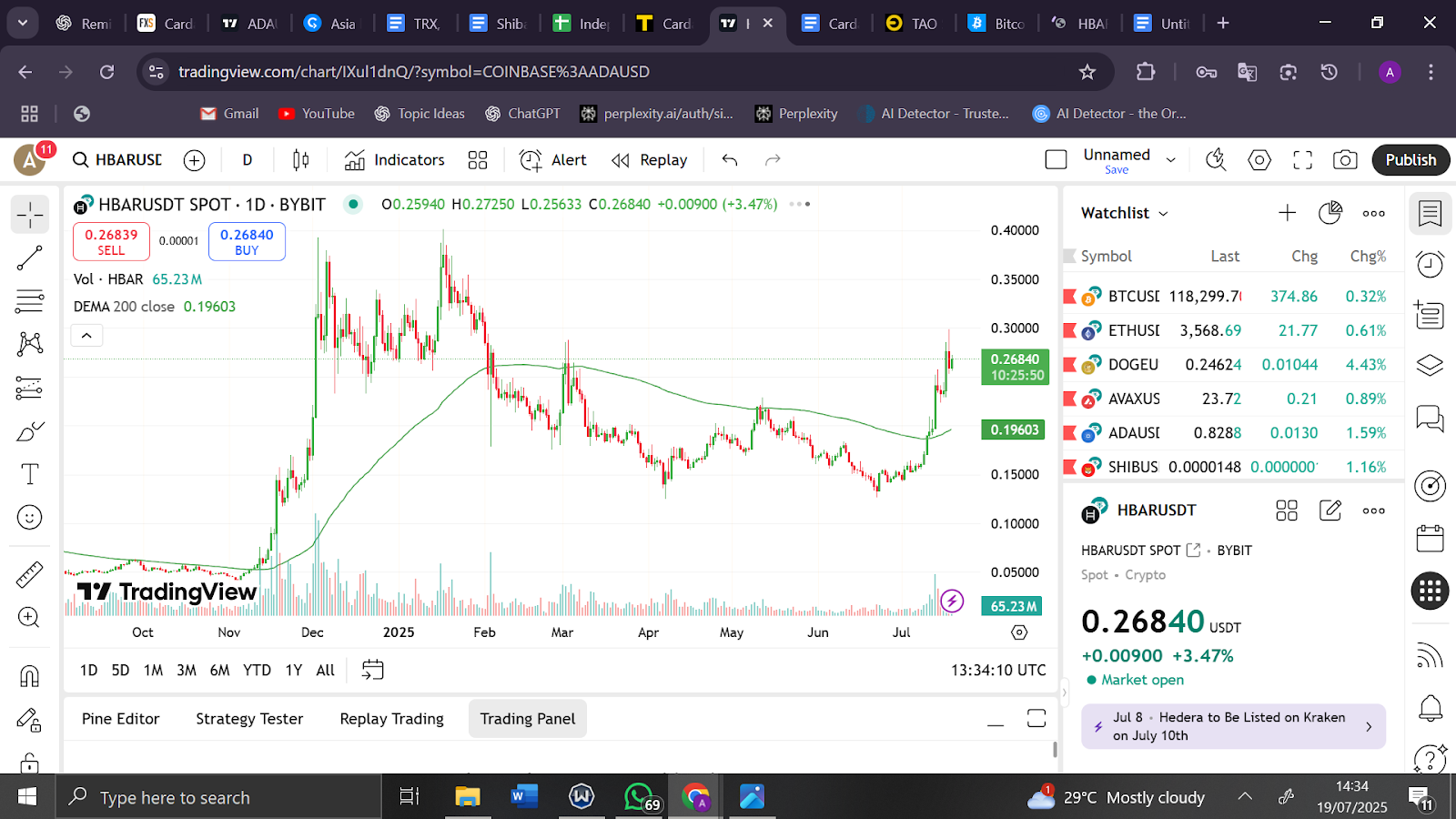Open the HBARUSDT details grid icon

coord(1287,511)
